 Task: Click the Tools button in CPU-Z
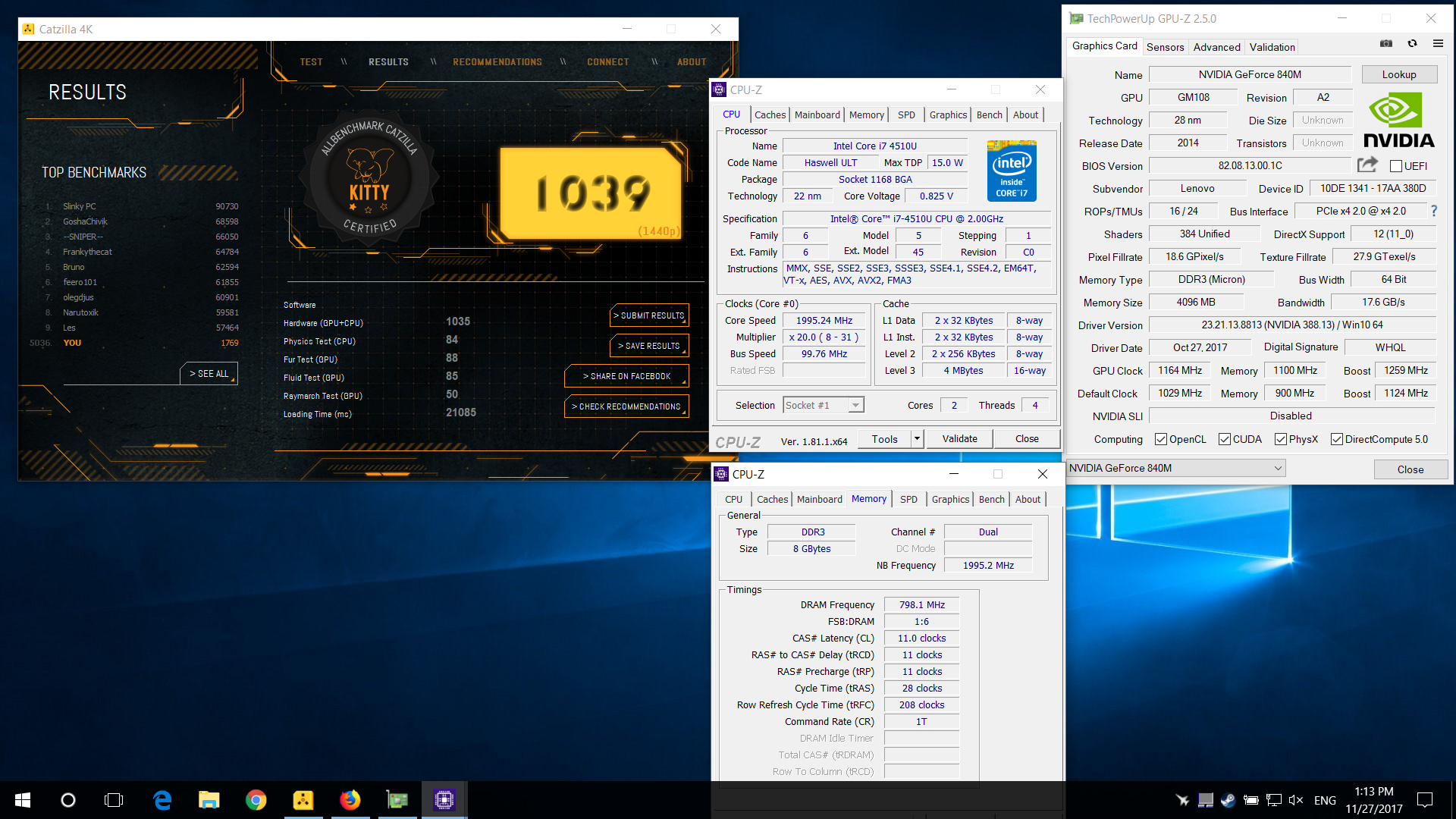tap(884, 438)
